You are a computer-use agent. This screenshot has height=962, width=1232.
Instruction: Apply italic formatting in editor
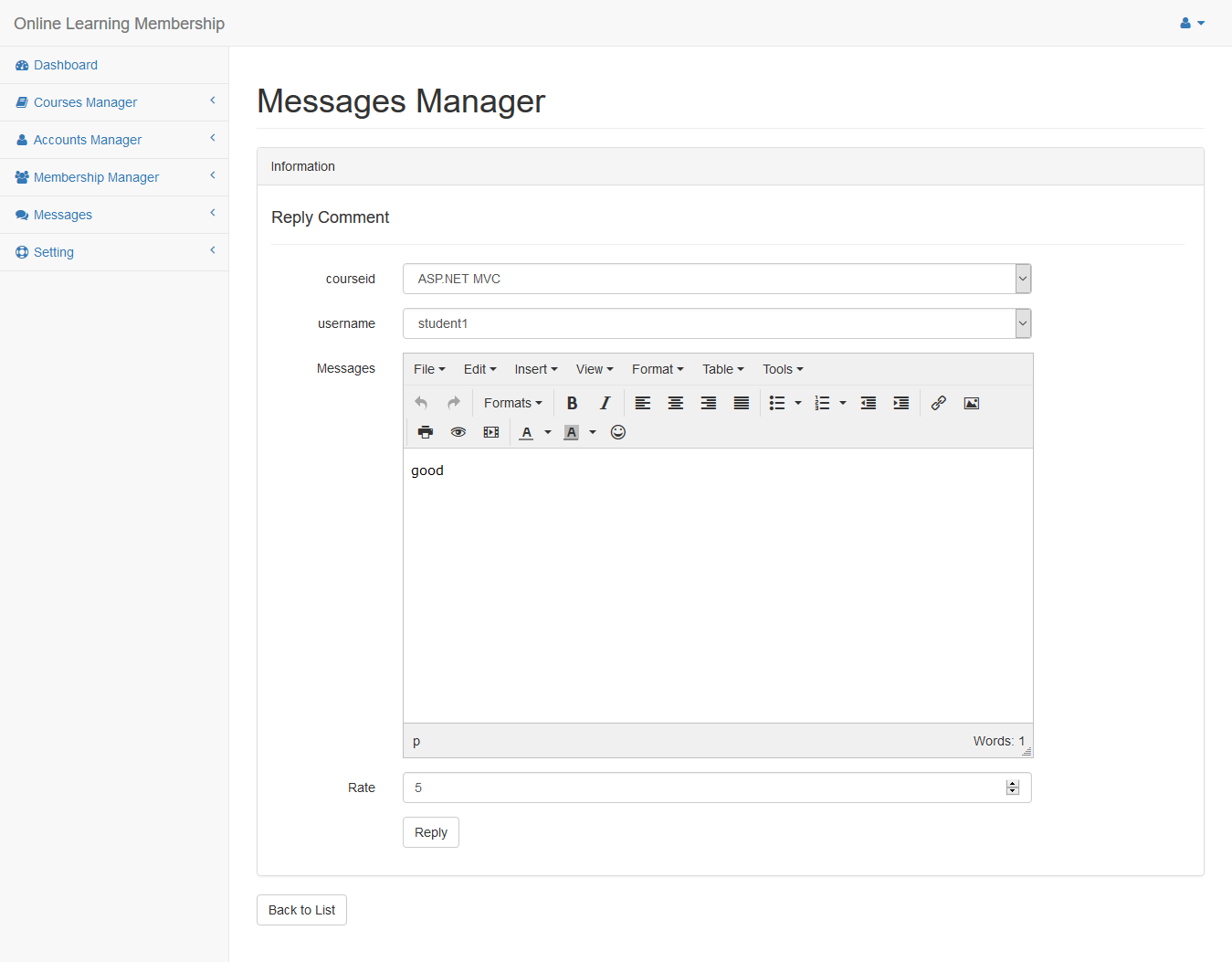click(x=605, y=403)
